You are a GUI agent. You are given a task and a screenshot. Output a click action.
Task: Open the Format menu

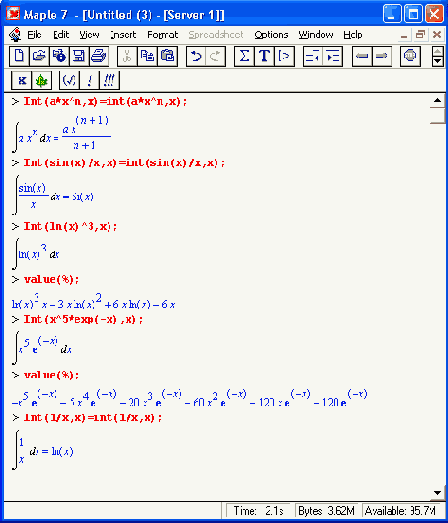point(162,35)
